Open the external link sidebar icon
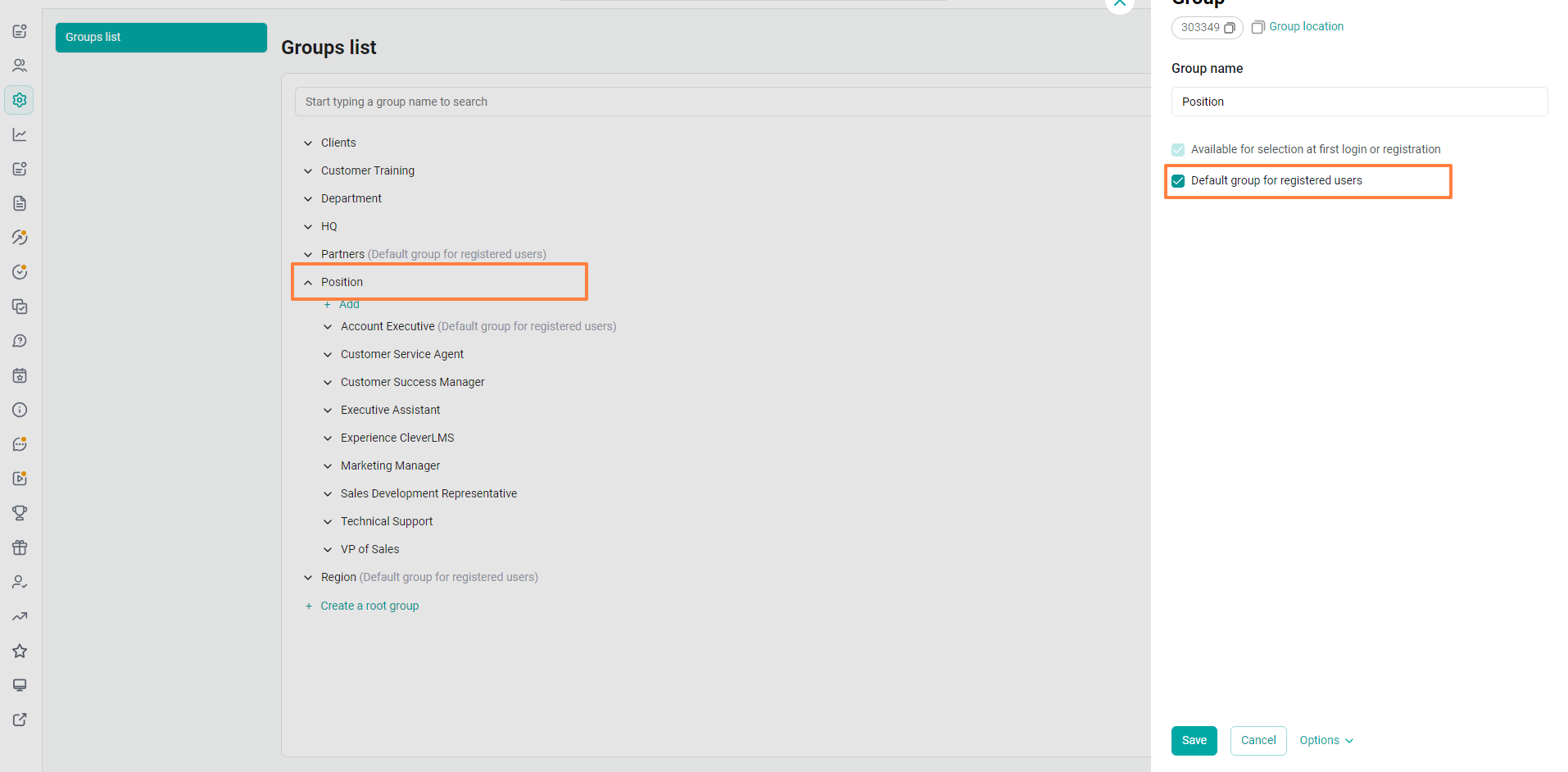Screen dimensions: 1568x772 (x=20, y=720)
